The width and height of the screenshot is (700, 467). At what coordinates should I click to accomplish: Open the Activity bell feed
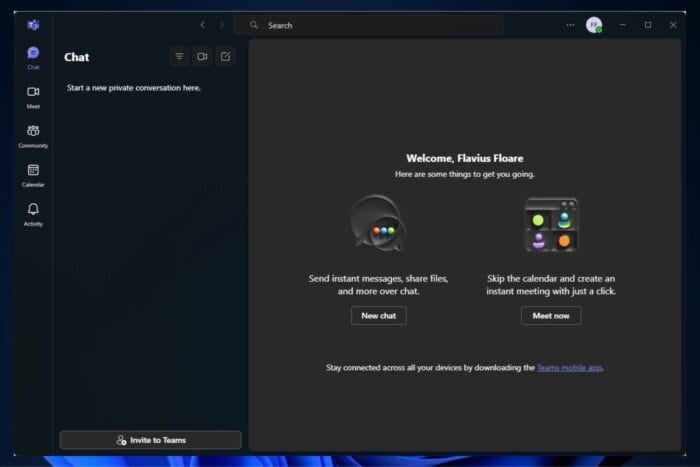coord(33,215)
